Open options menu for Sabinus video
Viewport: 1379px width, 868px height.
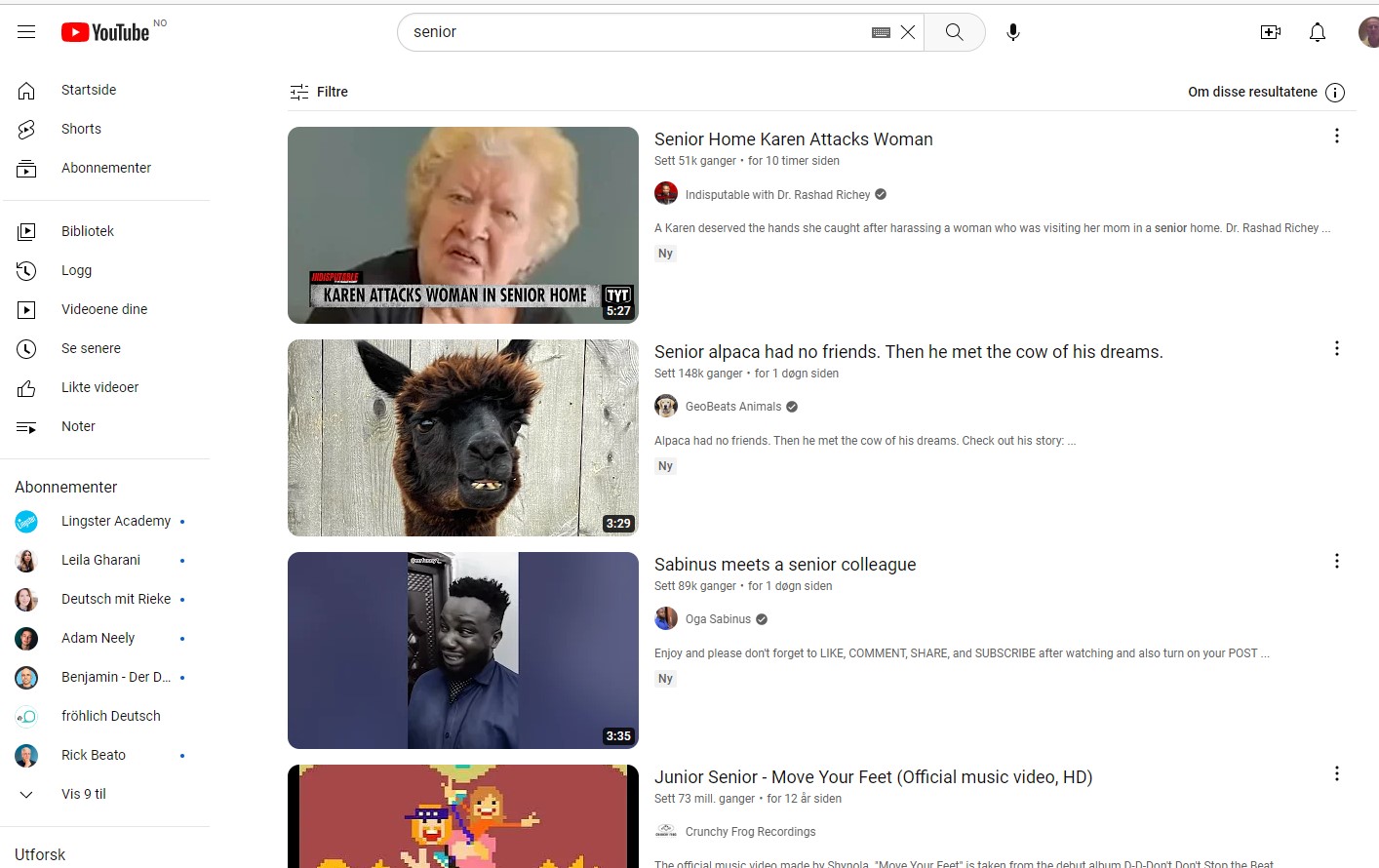point(1336,562)
